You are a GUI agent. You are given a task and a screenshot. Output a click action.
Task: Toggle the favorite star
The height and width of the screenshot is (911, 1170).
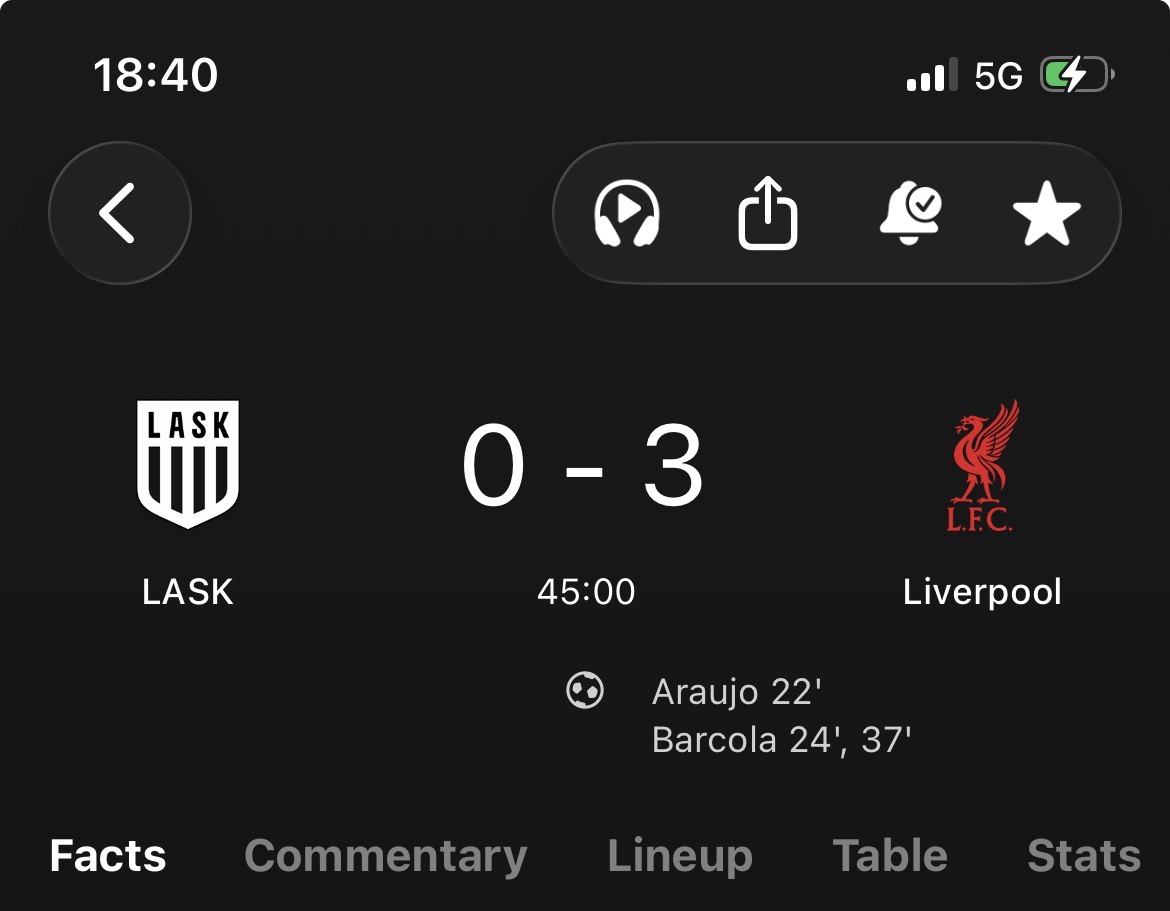1046,213
